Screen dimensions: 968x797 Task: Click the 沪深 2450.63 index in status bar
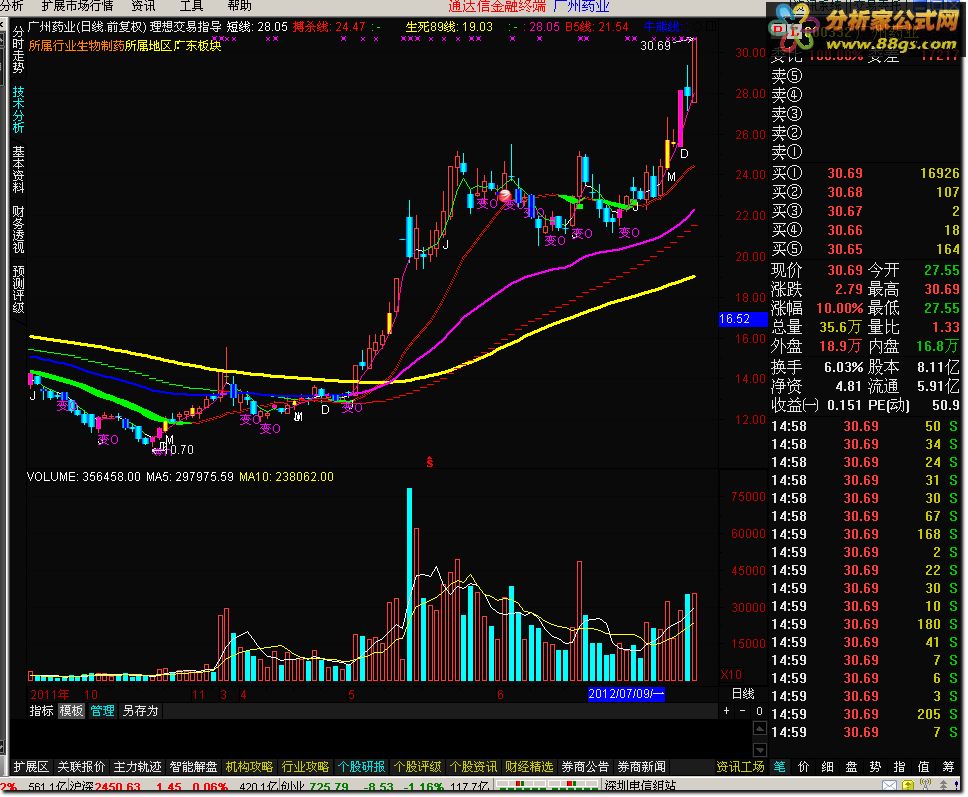[x=104, y=787]
